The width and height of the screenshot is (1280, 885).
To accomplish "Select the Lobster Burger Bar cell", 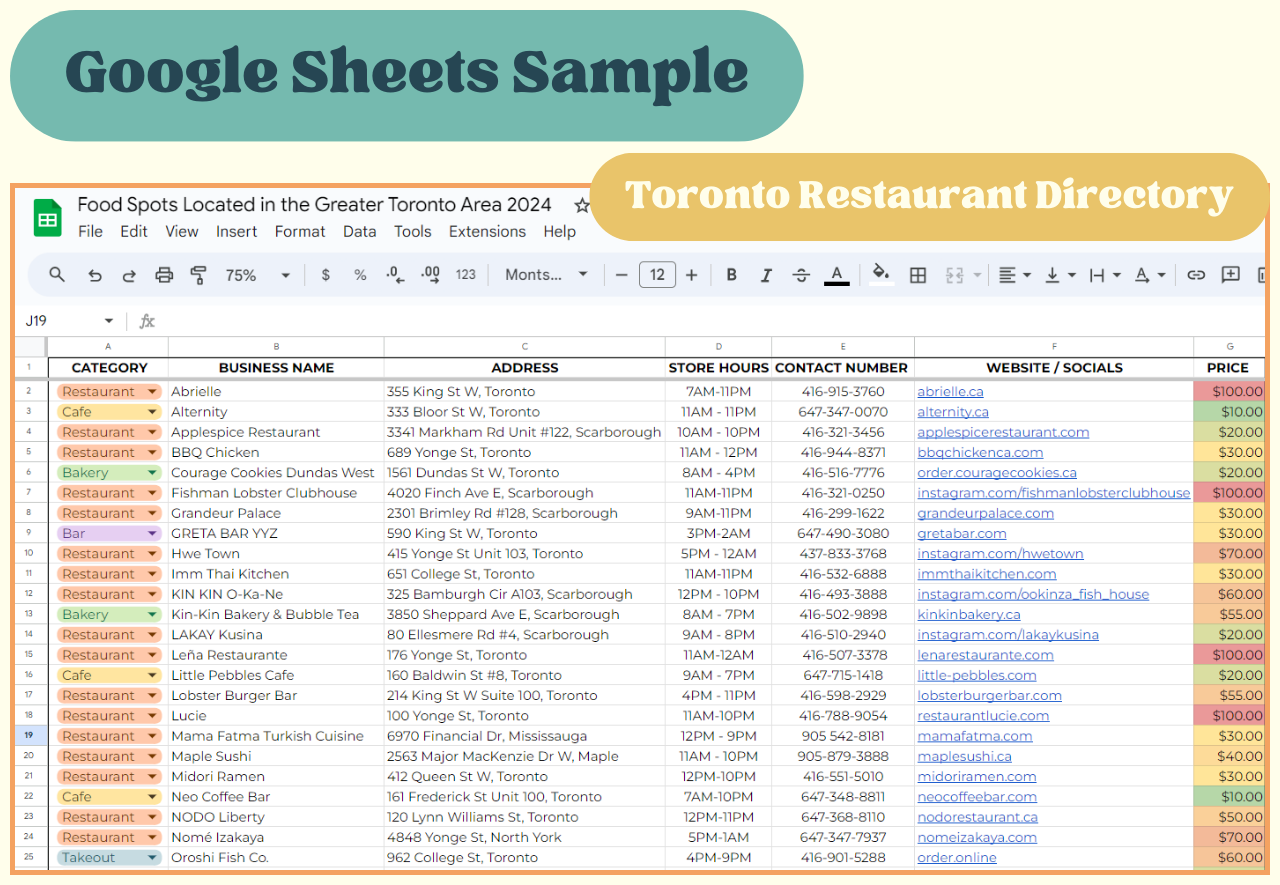I will (276, 696).
